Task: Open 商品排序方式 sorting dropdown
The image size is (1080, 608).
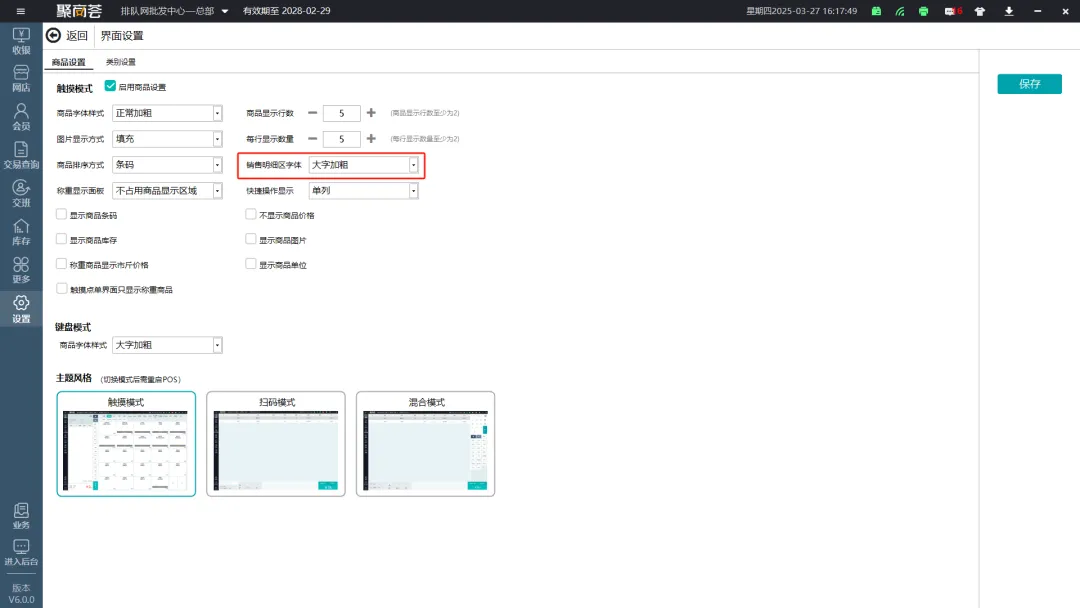Action: click(217, 165)
